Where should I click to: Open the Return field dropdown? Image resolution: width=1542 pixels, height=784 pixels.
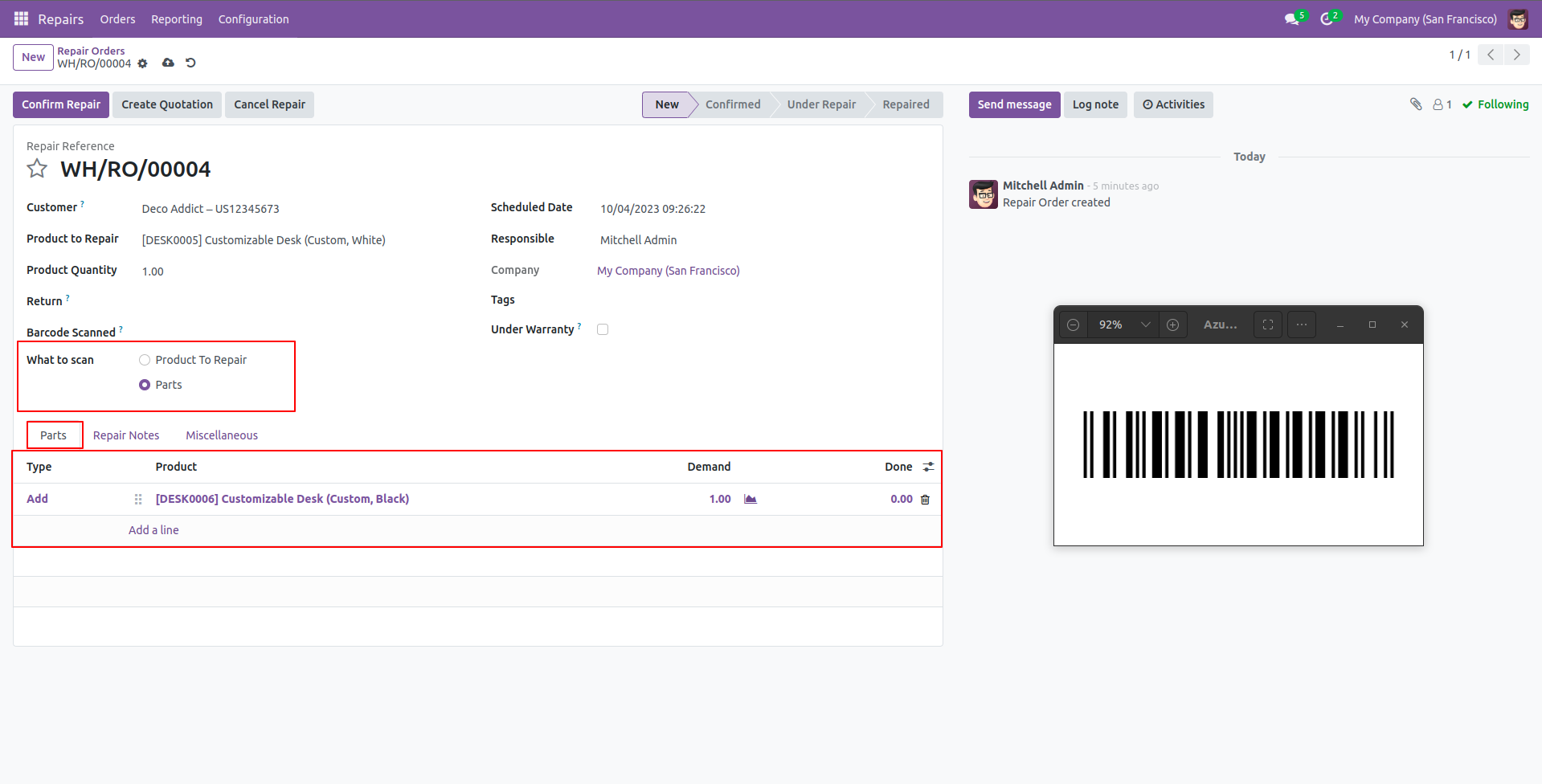tap(301, 301)
